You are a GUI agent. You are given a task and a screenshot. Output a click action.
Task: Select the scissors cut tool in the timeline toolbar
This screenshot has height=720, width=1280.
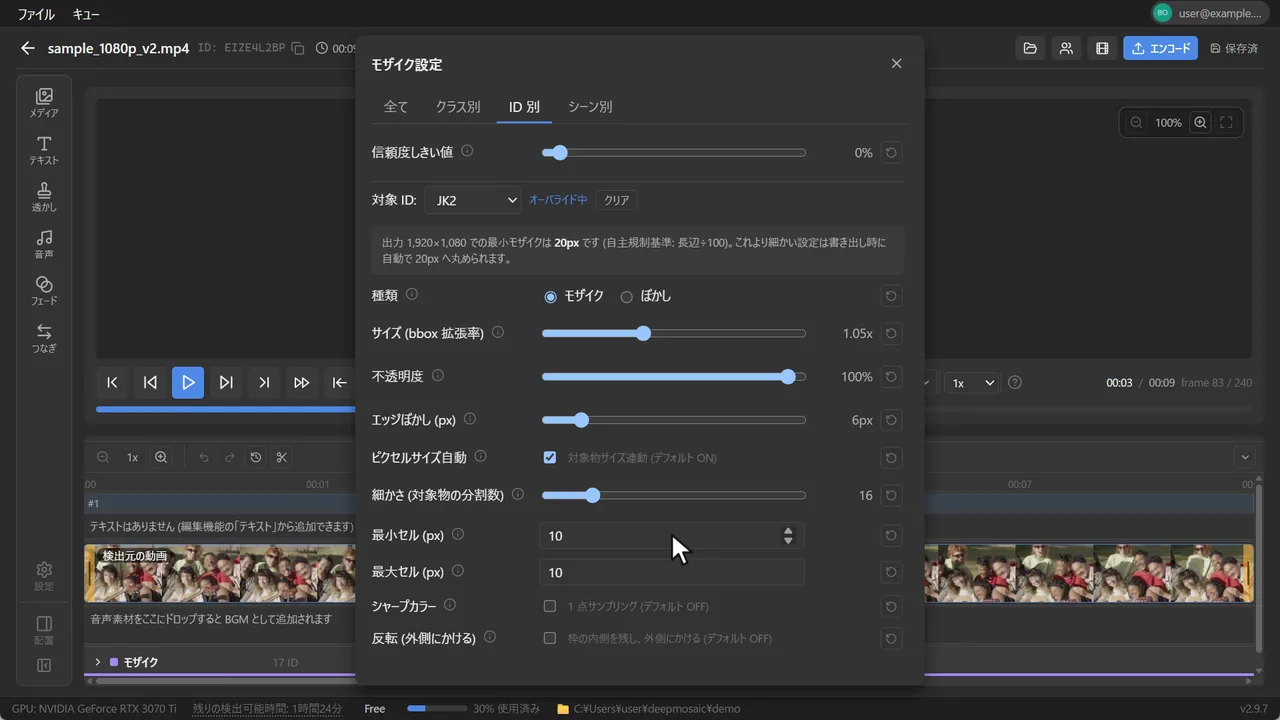[x=282, y=457]
